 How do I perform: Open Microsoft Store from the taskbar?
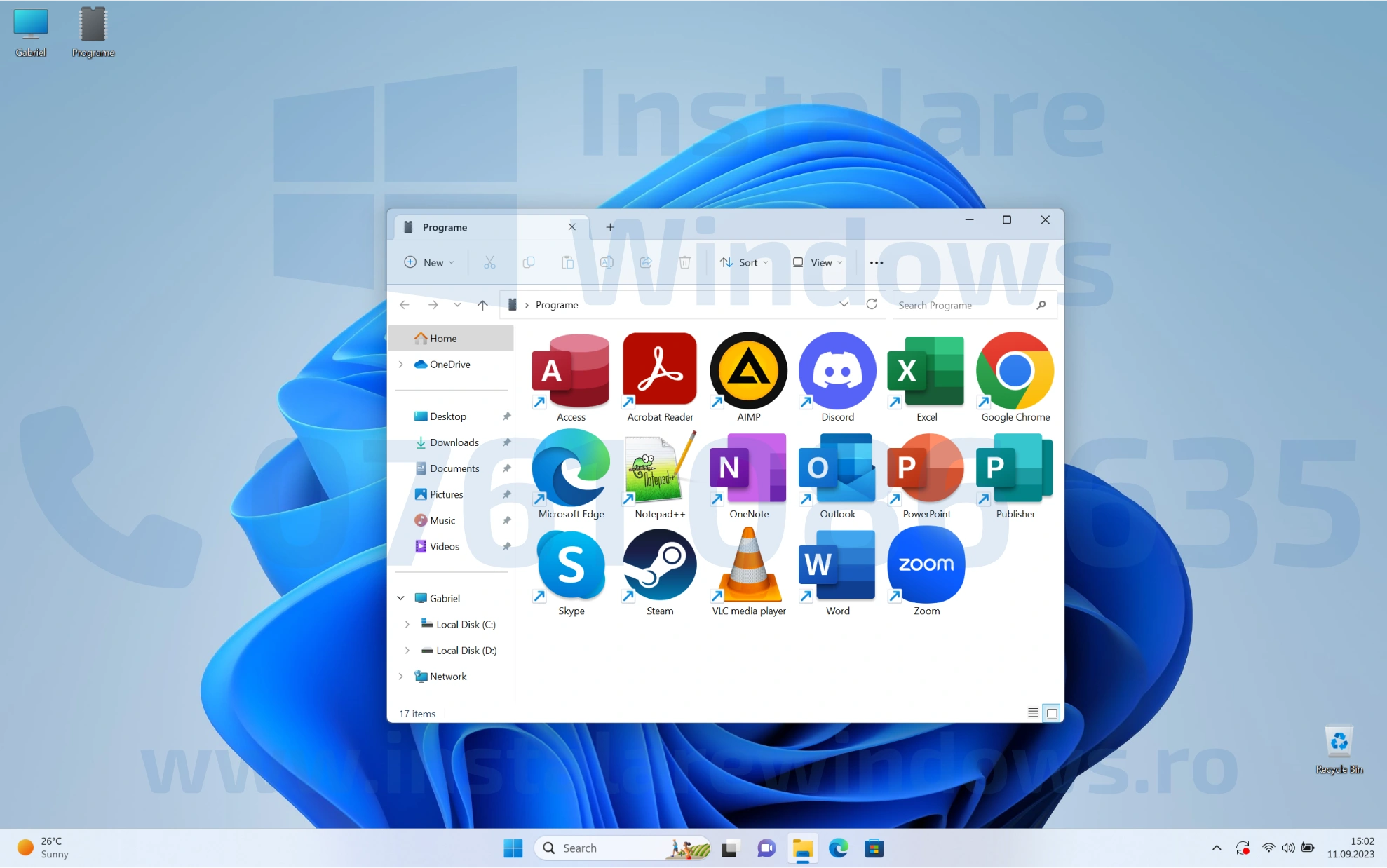tap(874, 848)
